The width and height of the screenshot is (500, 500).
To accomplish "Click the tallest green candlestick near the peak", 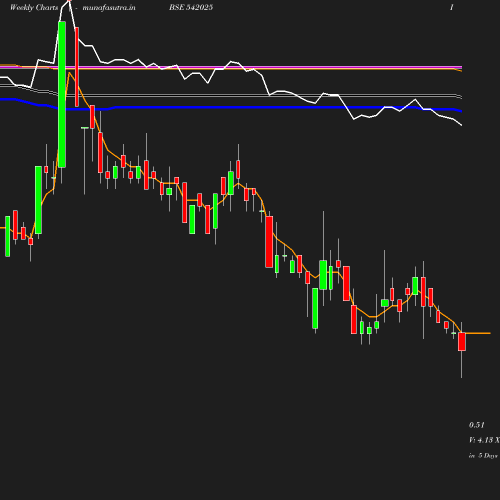I will [62, 94].
